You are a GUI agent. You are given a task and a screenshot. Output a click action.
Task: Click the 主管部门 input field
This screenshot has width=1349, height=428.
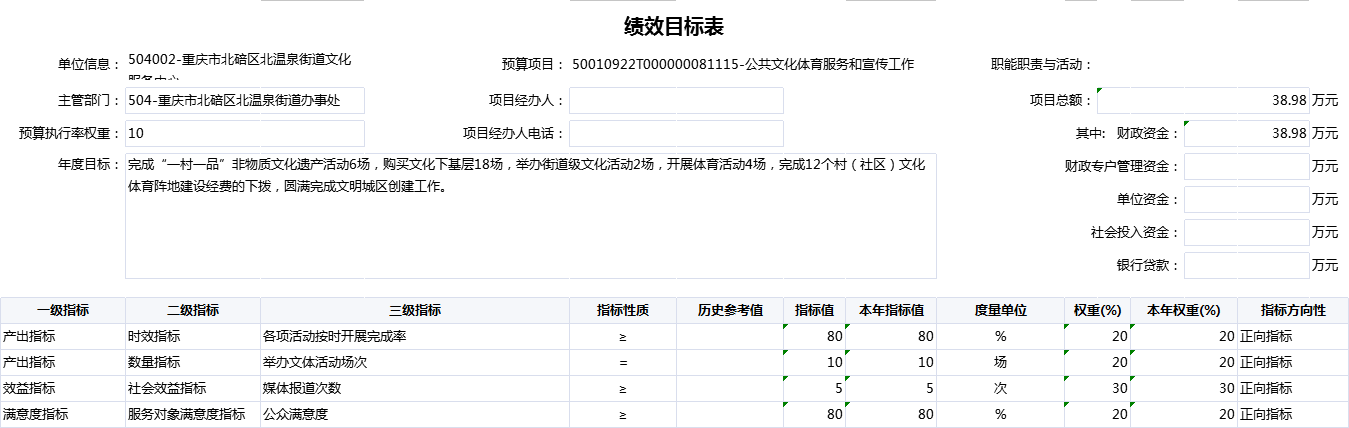(x=244, y=101)
